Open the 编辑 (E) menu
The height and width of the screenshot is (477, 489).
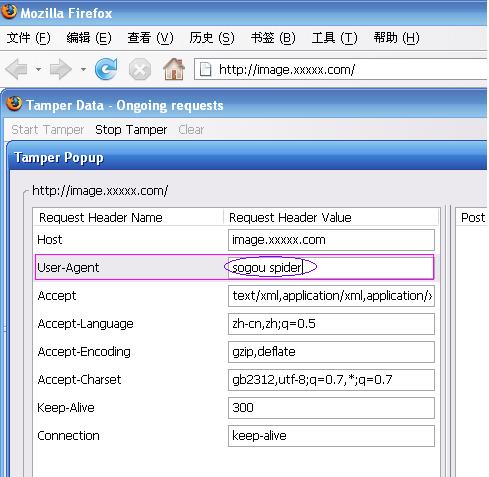point(89,38)
